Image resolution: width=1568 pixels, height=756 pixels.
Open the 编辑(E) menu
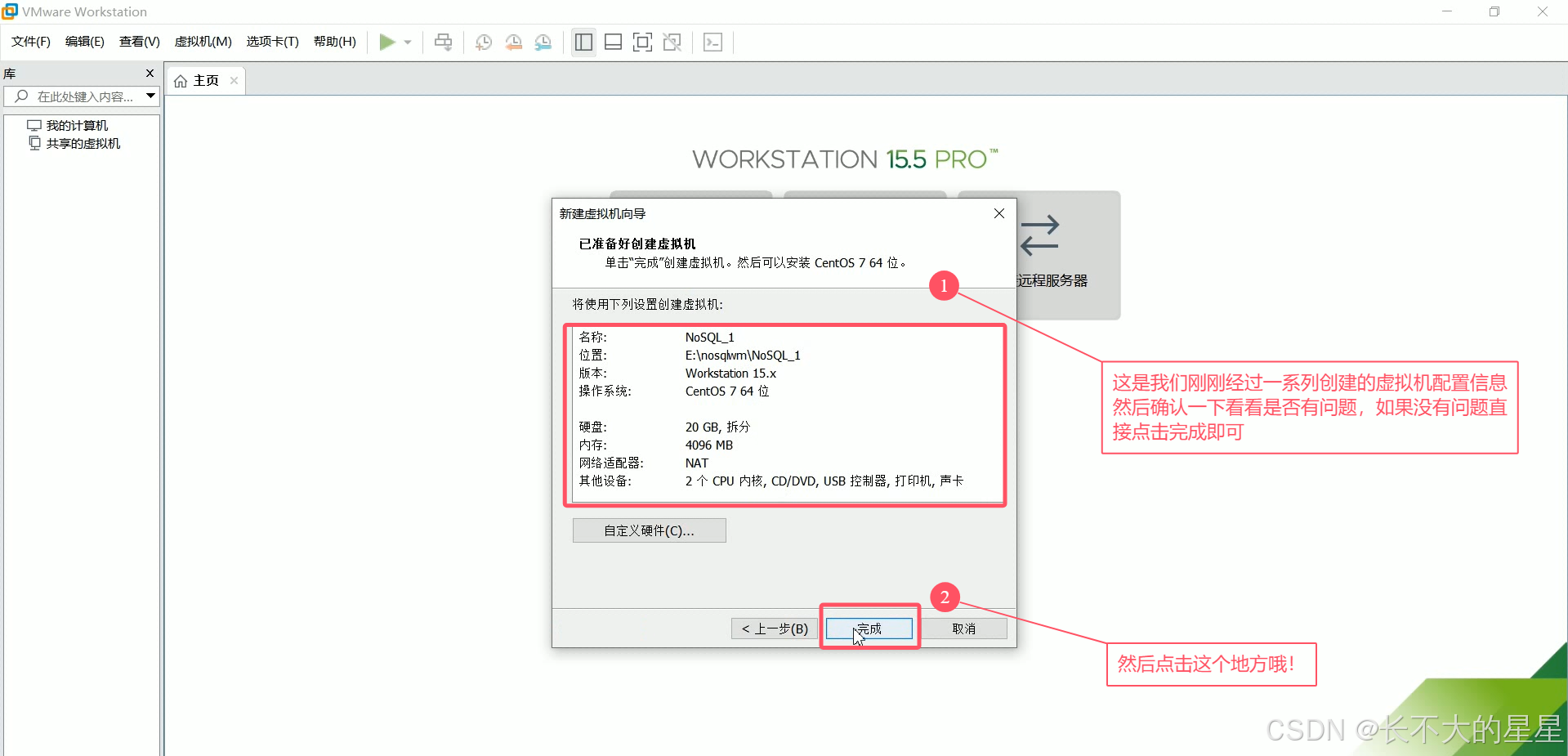[x=85, y=42]
